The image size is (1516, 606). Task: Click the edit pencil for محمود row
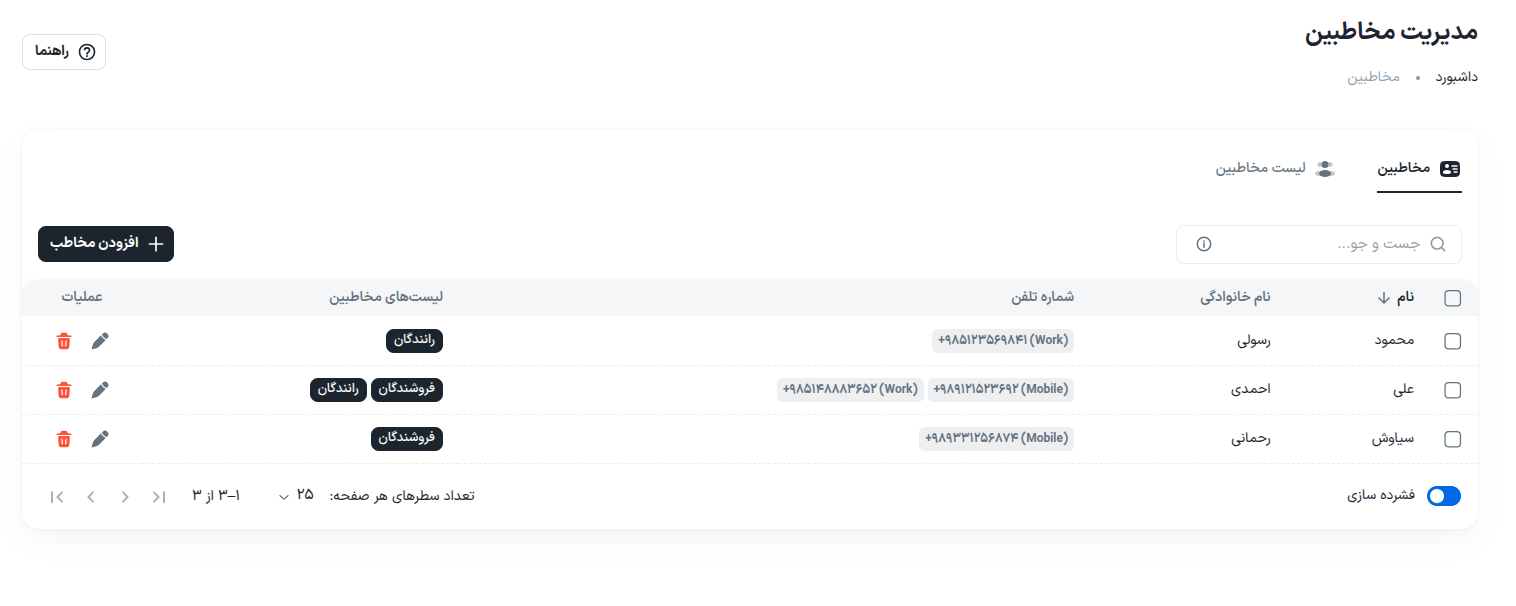pos(100,341)
